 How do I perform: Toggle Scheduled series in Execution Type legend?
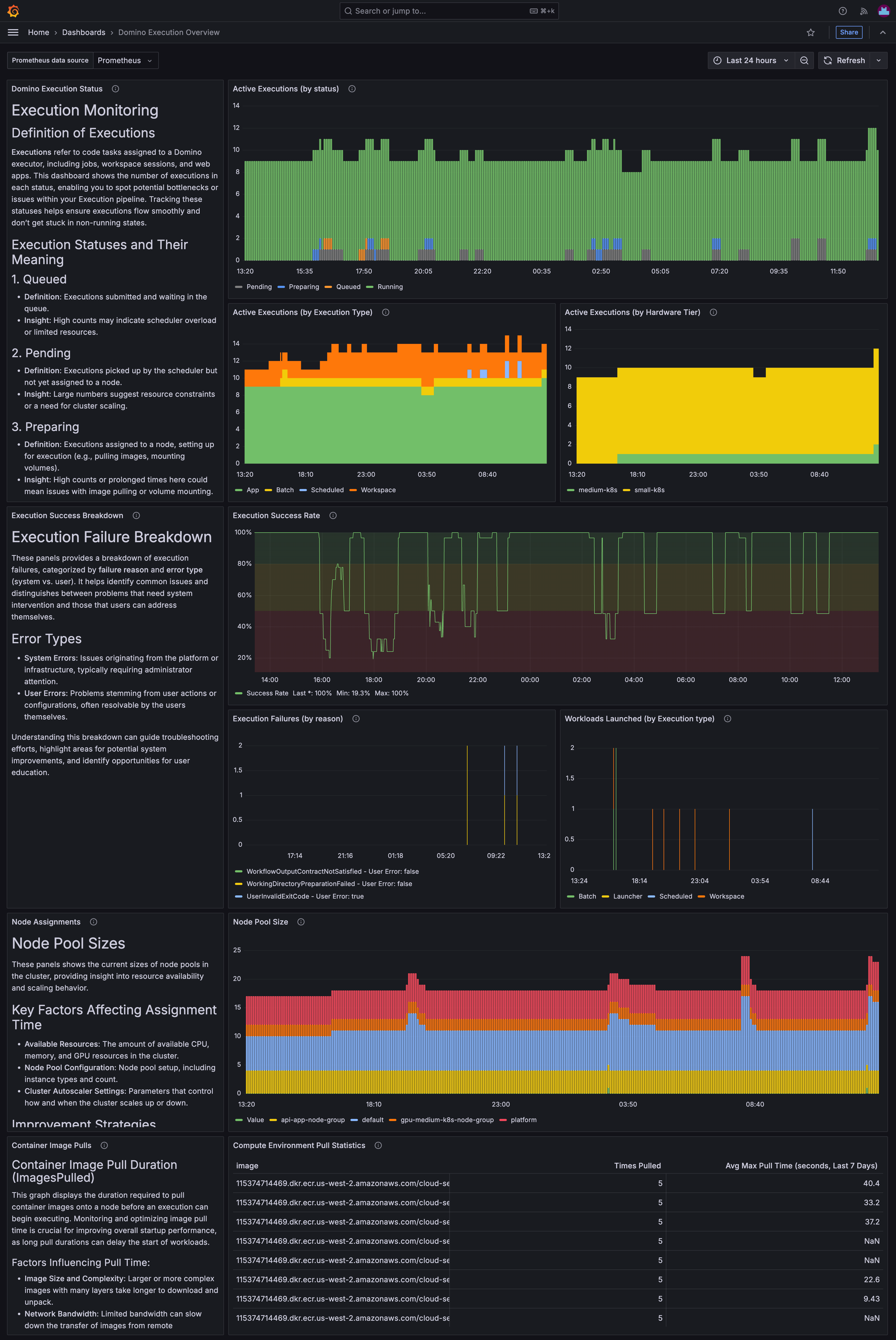click(x=327, y=490)
